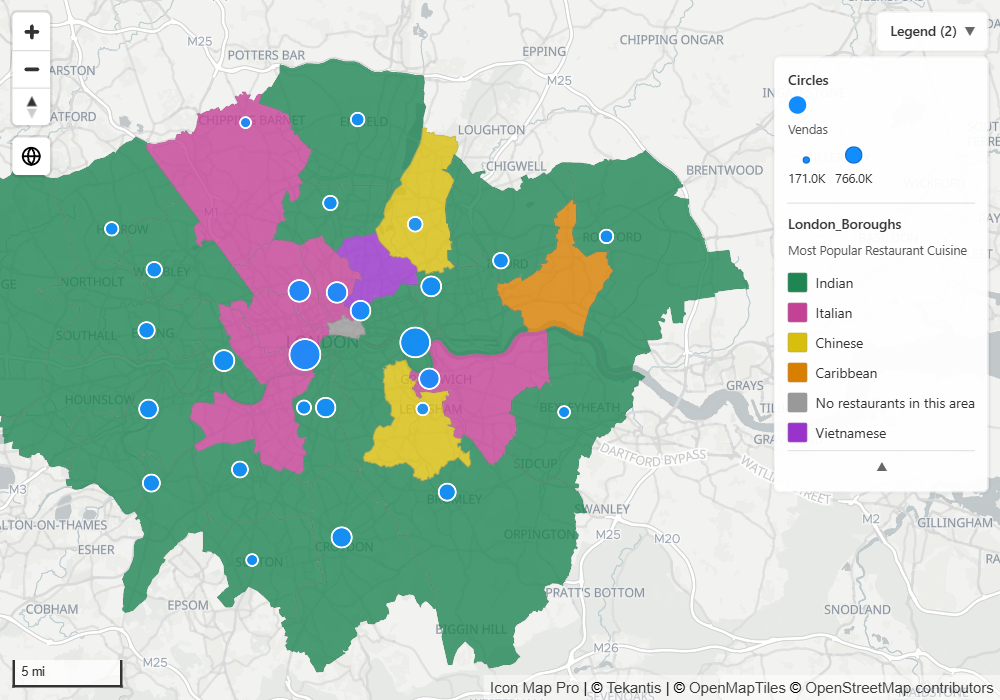The width and height of the screenshot is (1000, 700).
Task: Select the circle over Ilford
Action: click(x=501, y=261)
